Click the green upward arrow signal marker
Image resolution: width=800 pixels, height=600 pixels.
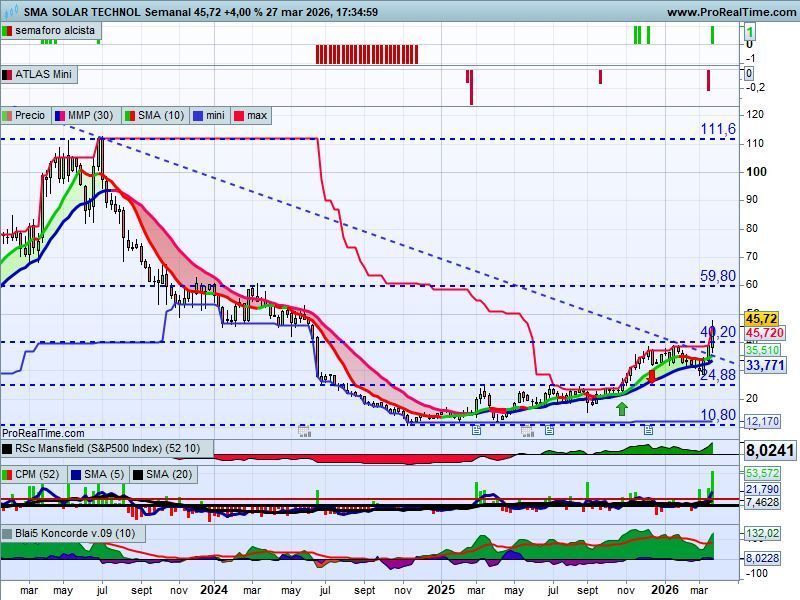point(621,409)
